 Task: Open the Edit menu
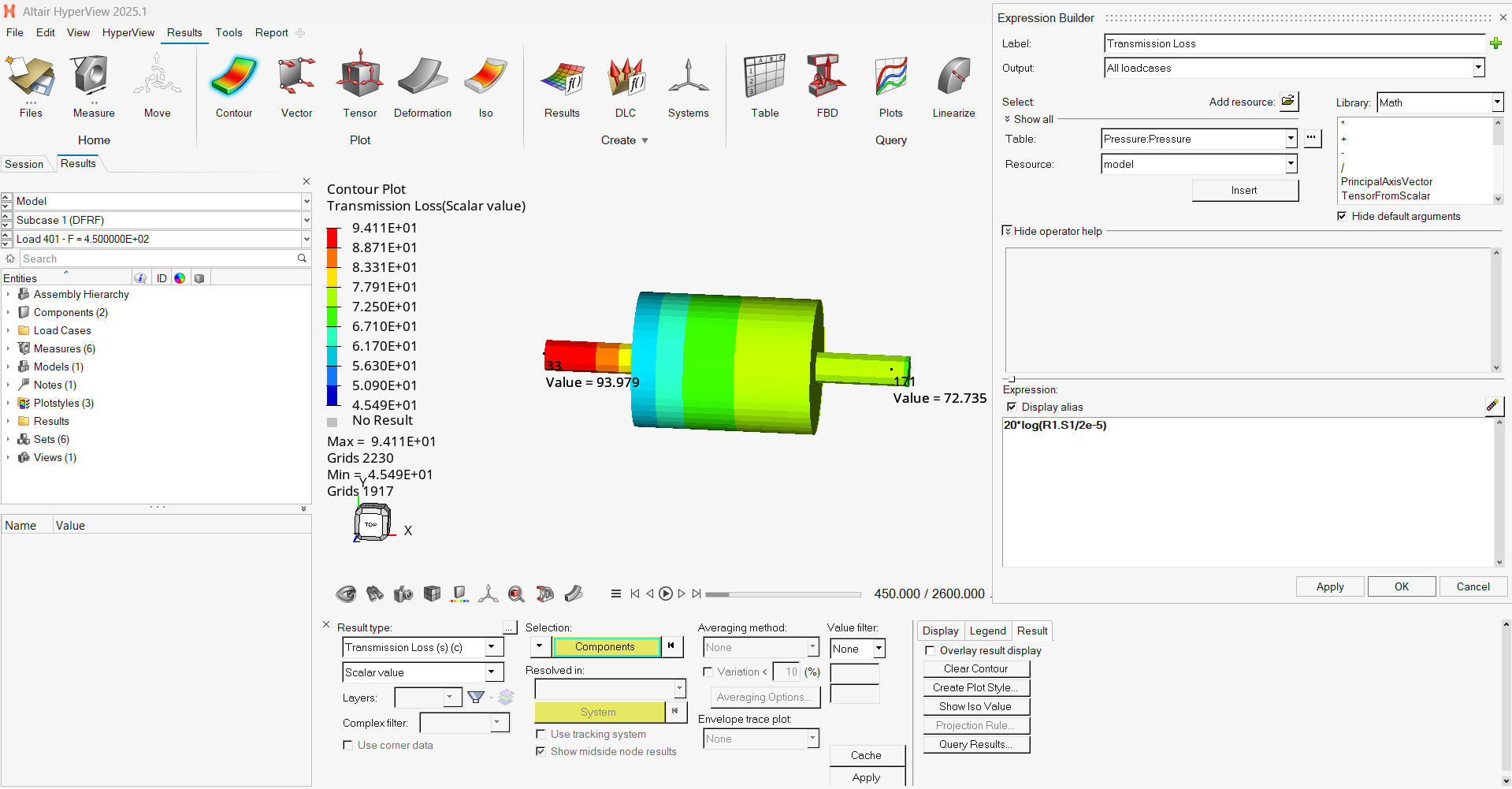46,32
